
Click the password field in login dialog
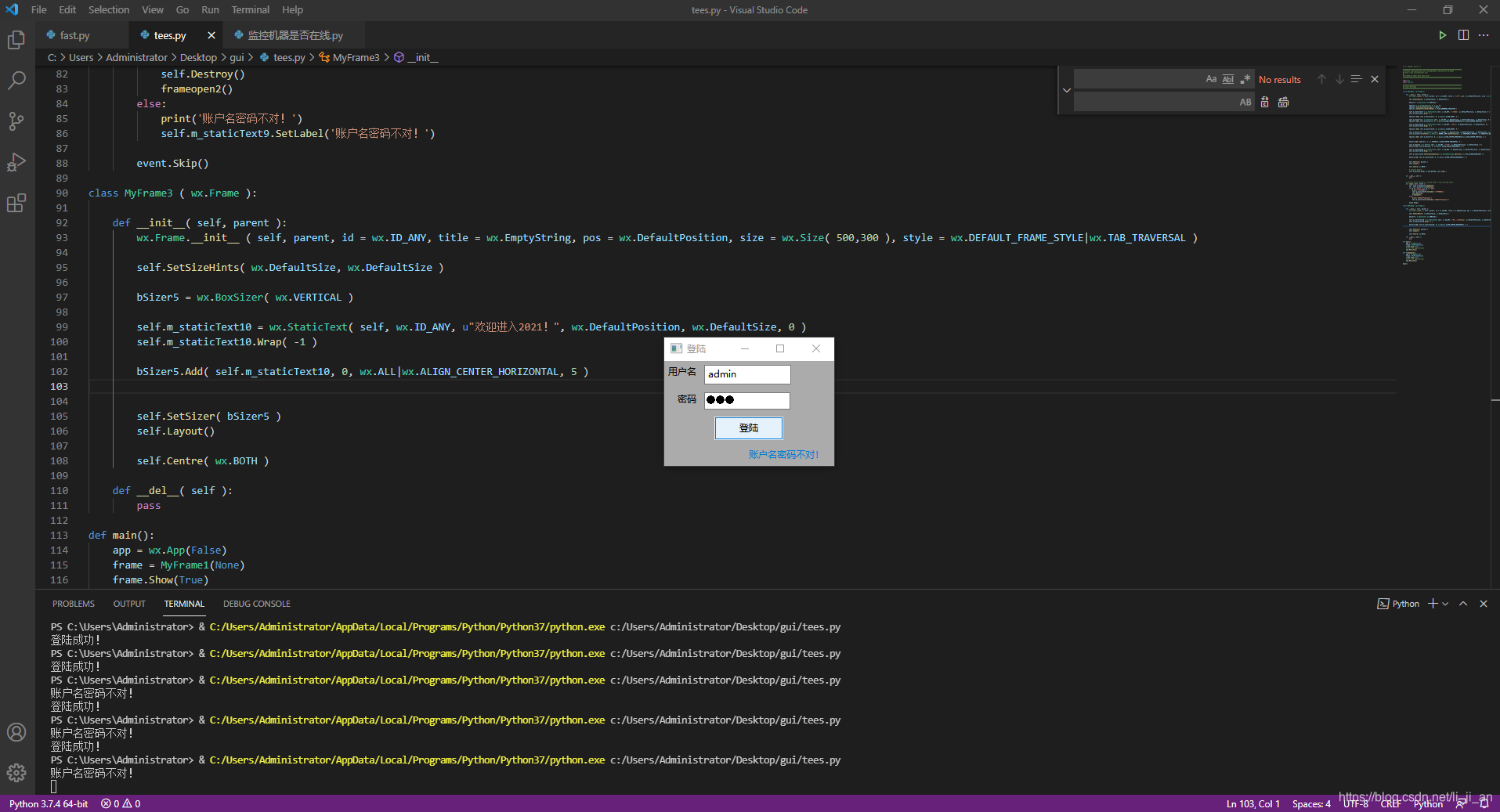[x=747, y=400]
